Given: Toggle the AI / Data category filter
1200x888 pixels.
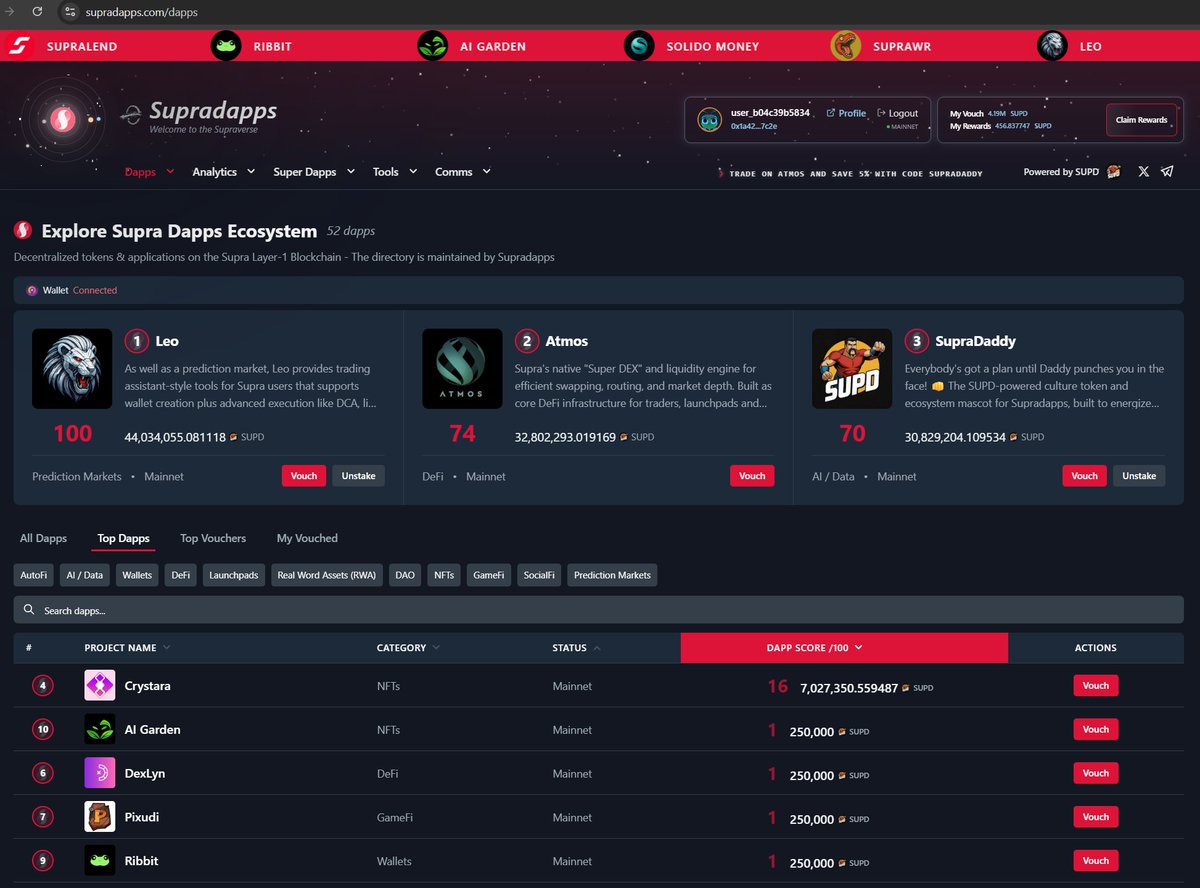Looking at the screenshot, I should coord(85,575).
